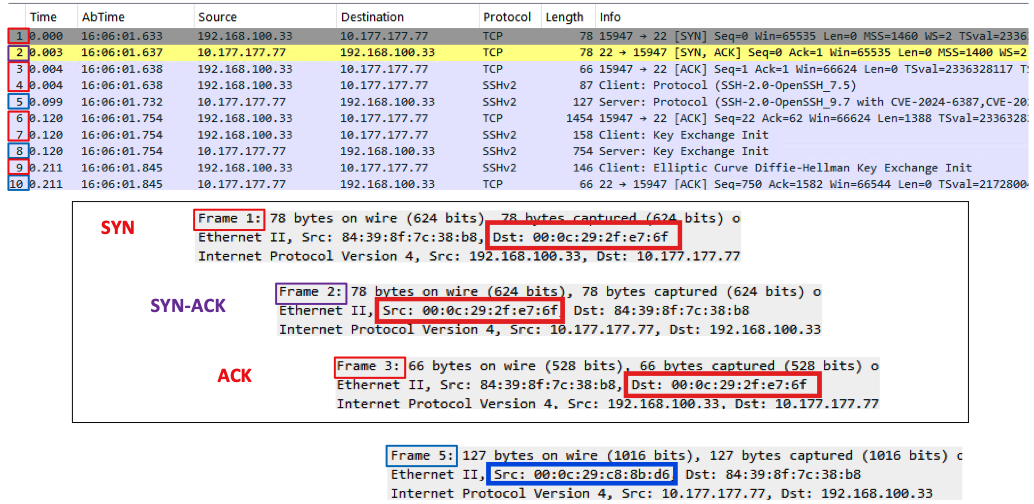Select the Server: Key Exchange Init info

pos(683,150)
